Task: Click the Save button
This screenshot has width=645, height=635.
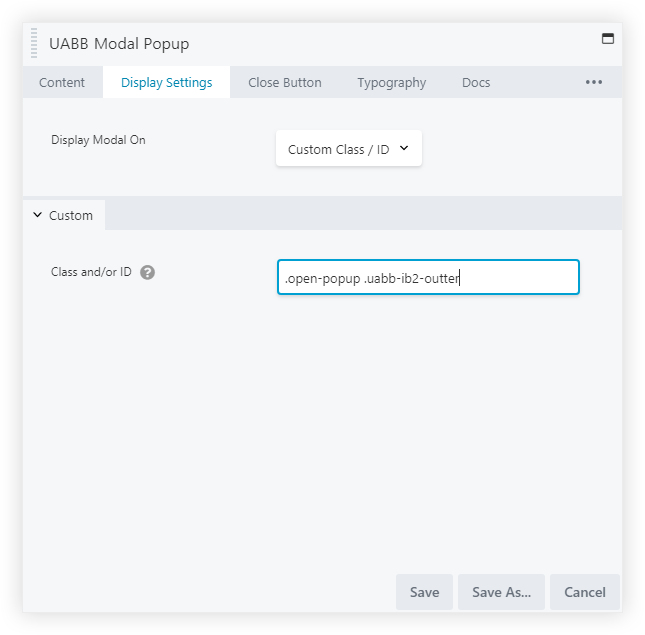Action: (424, 592)
